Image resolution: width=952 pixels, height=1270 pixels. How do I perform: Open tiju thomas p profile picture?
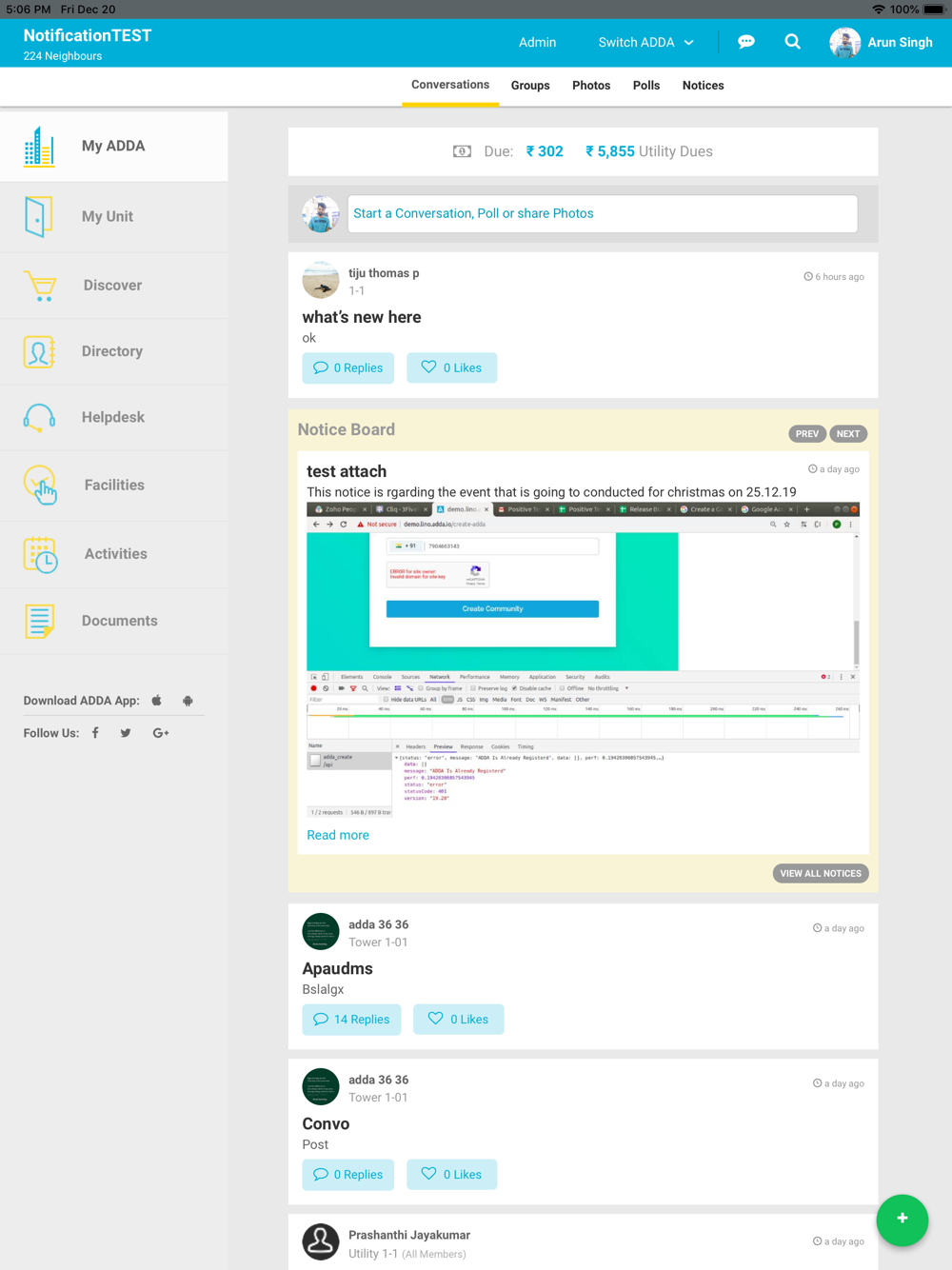tap(321, 280)
